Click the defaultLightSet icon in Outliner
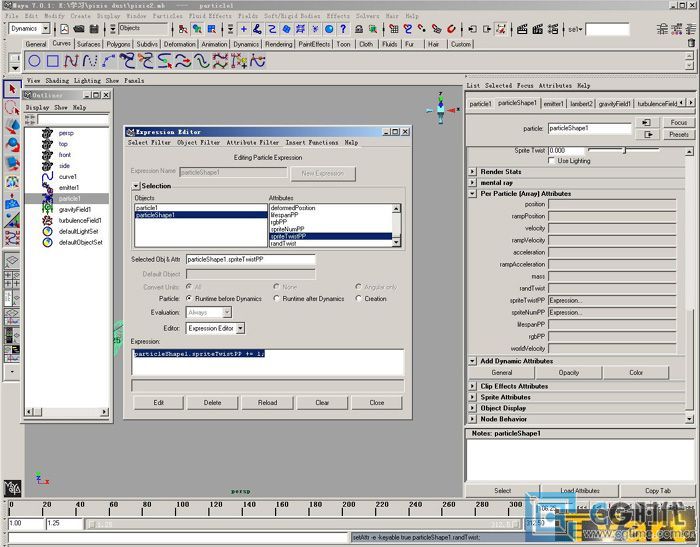The width and height of the screenshot is (700, 547). [x=47, y=231]
